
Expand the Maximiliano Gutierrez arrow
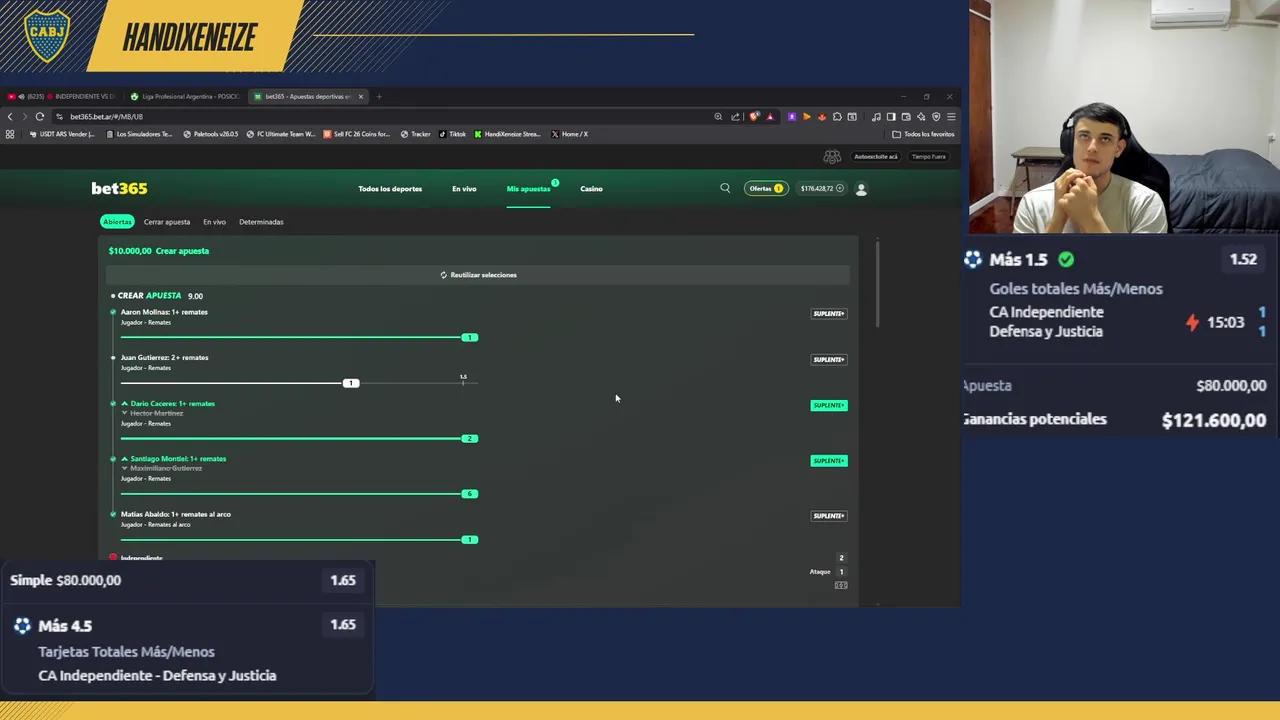click(x=125, y=468)
